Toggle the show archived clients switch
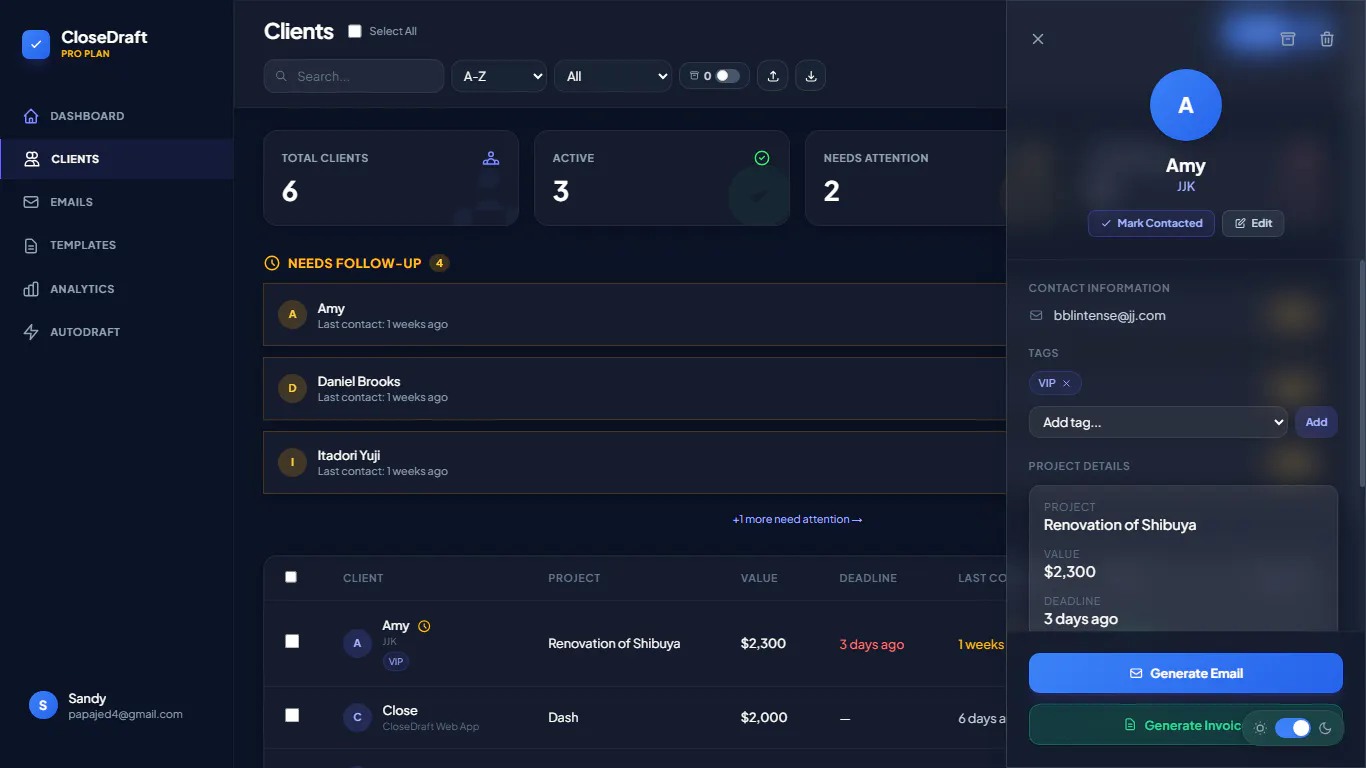 pos(728,76)
